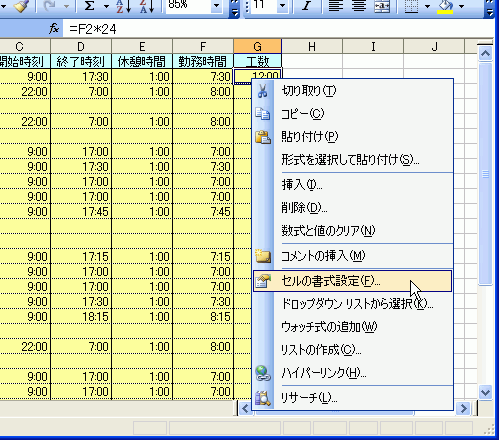Expand the Borders style dropdown arrow

click(x=427, y=6)
